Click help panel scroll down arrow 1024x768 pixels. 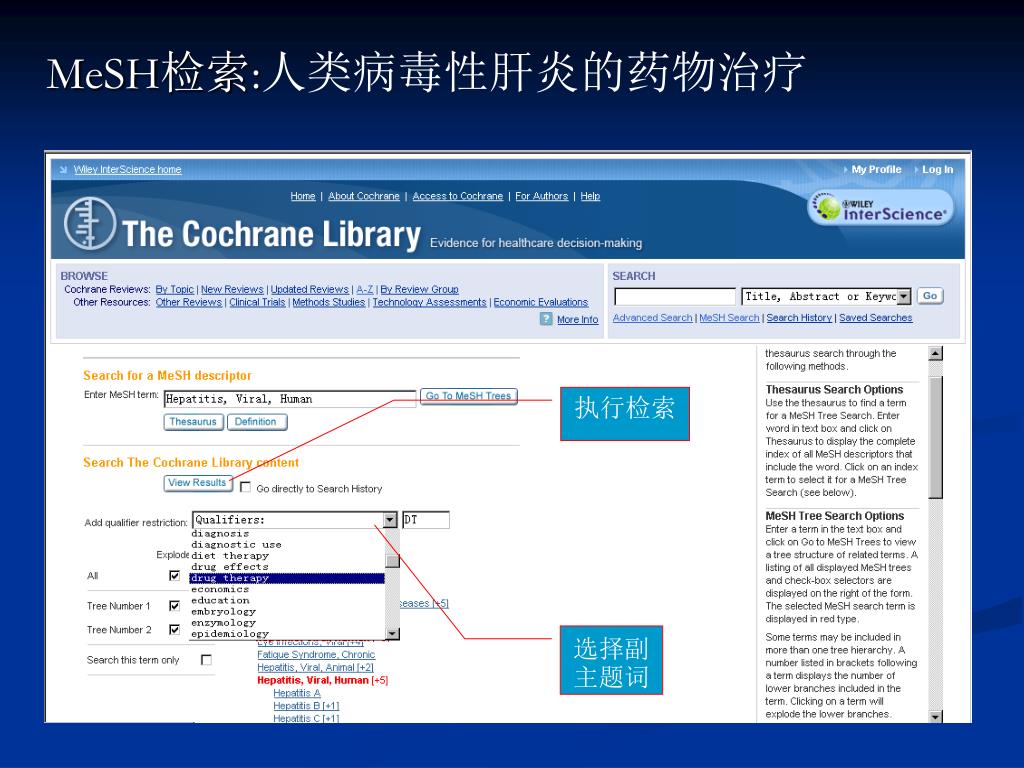pos(936,716)
